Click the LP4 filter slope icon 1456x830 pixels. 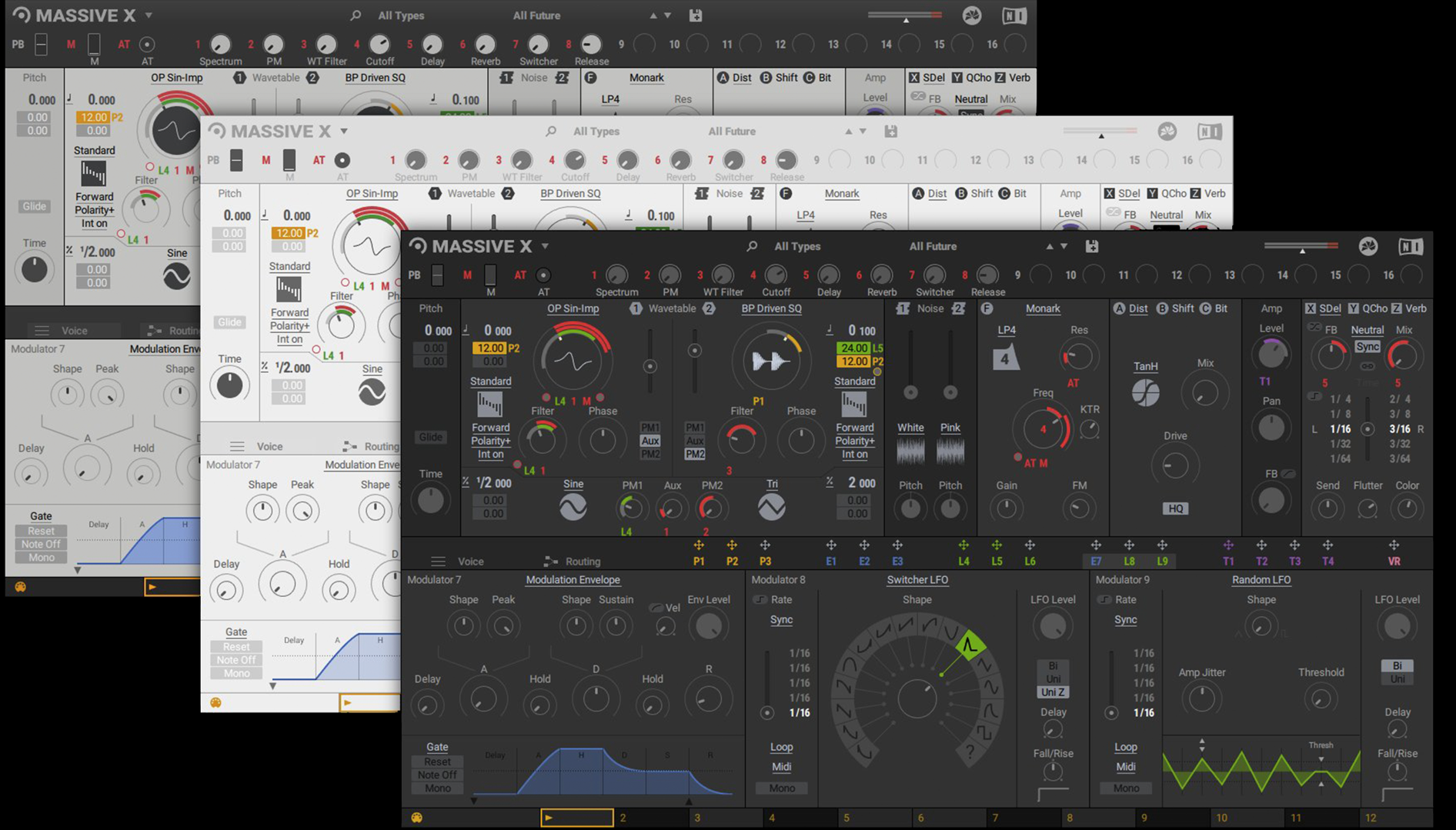(x=1005, y=358)
